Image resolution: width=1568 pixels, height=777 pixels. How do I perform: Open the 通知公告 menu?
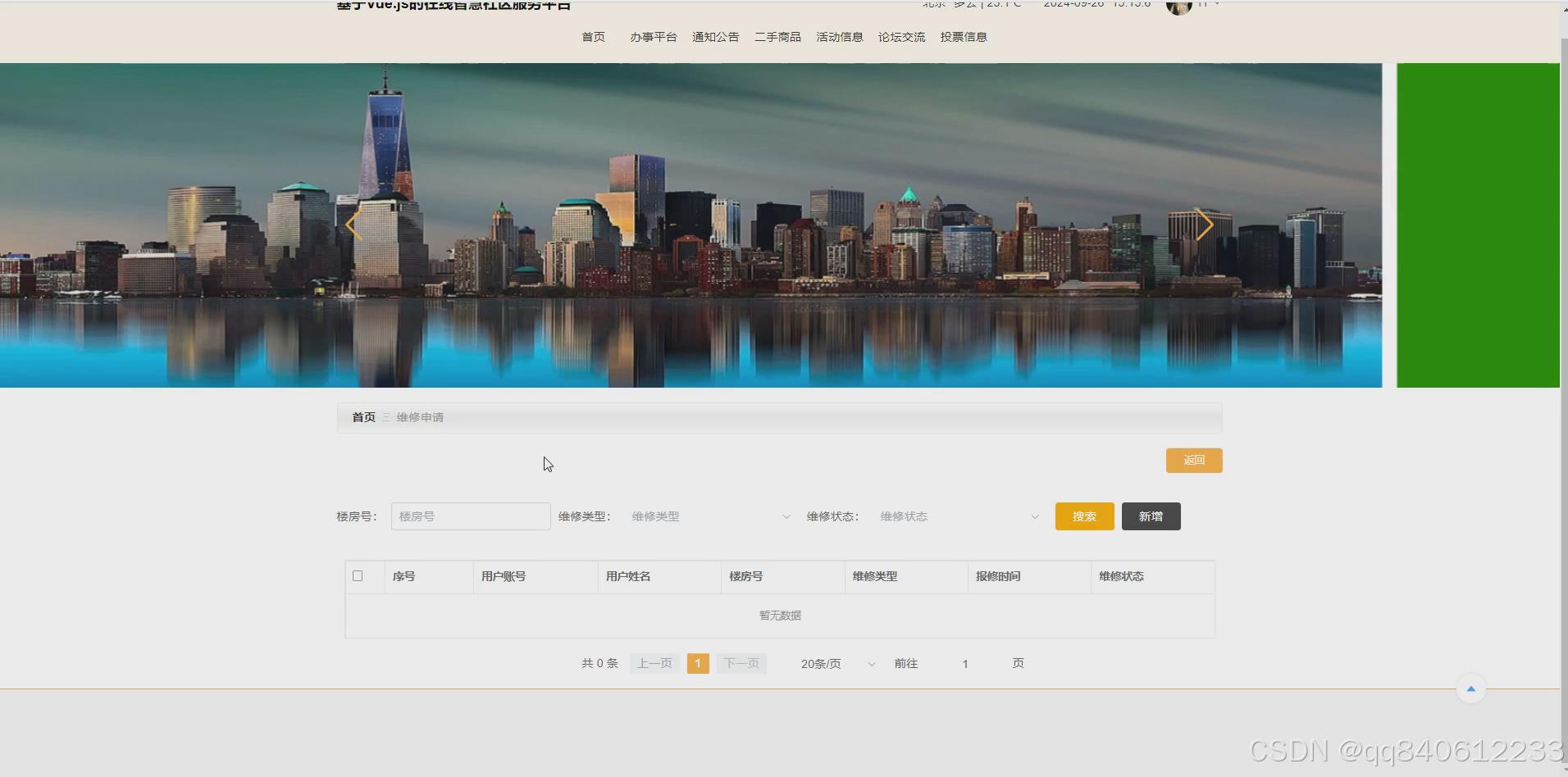715,37
